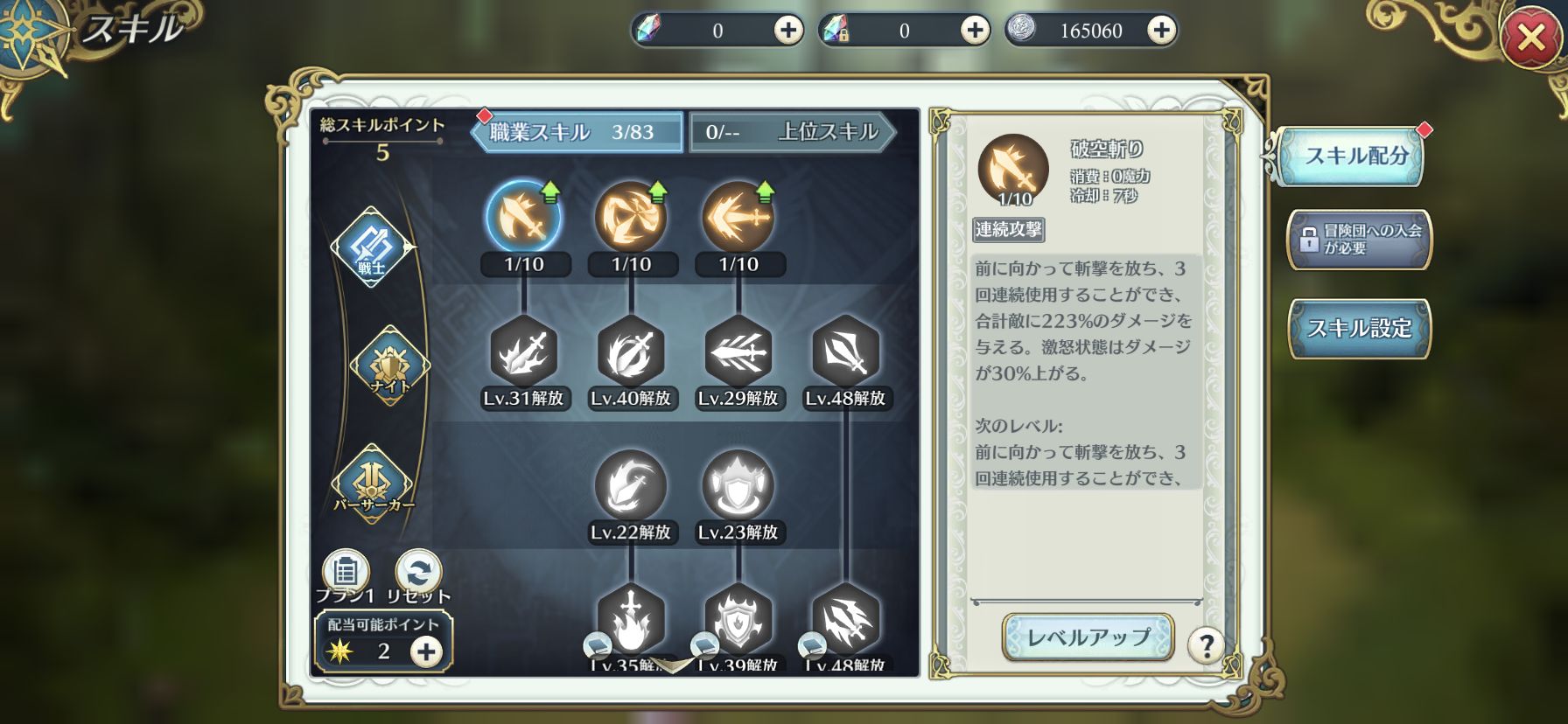Screen dimensions: 1568x724
Task: Reset skills with リセット icon
Action: click(418, 577)
